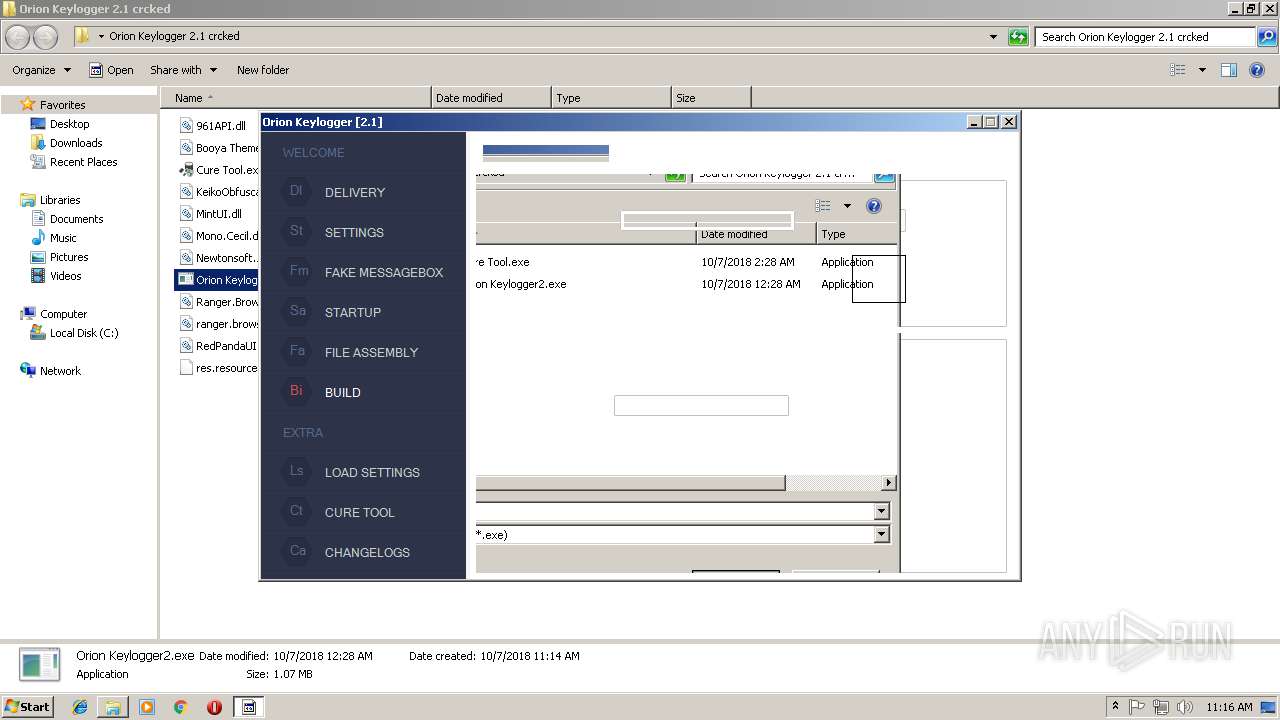Viewport: 1280px width, 720px height.
Task: Click the Action Center flag tray icon
Action: (x=1137, y=707)
